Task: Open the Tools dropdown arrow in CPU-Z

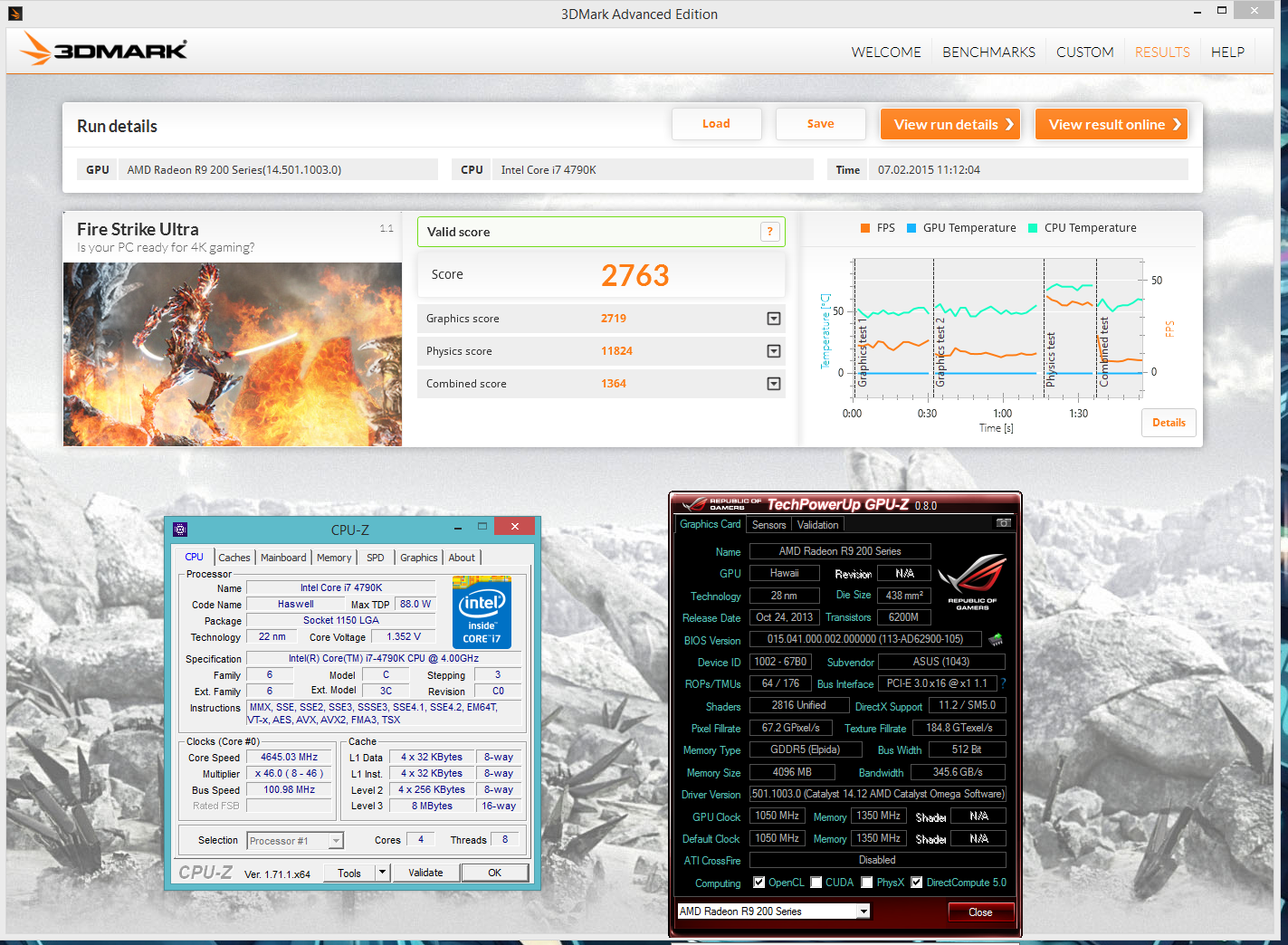Action: coord(383,873)
